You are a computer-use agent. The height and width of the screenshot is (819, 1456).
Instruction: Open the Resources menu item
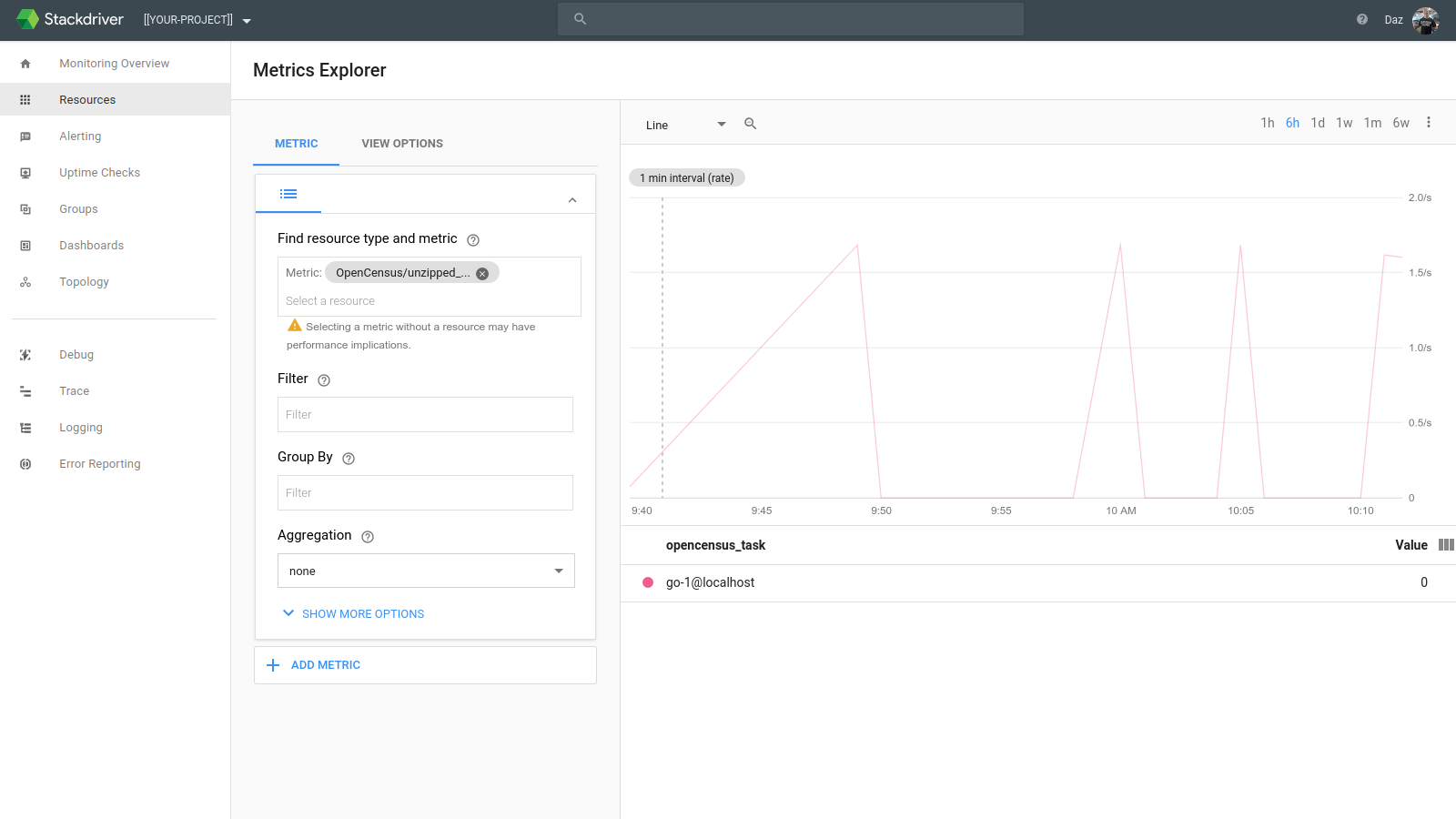(x=115, y=100)
